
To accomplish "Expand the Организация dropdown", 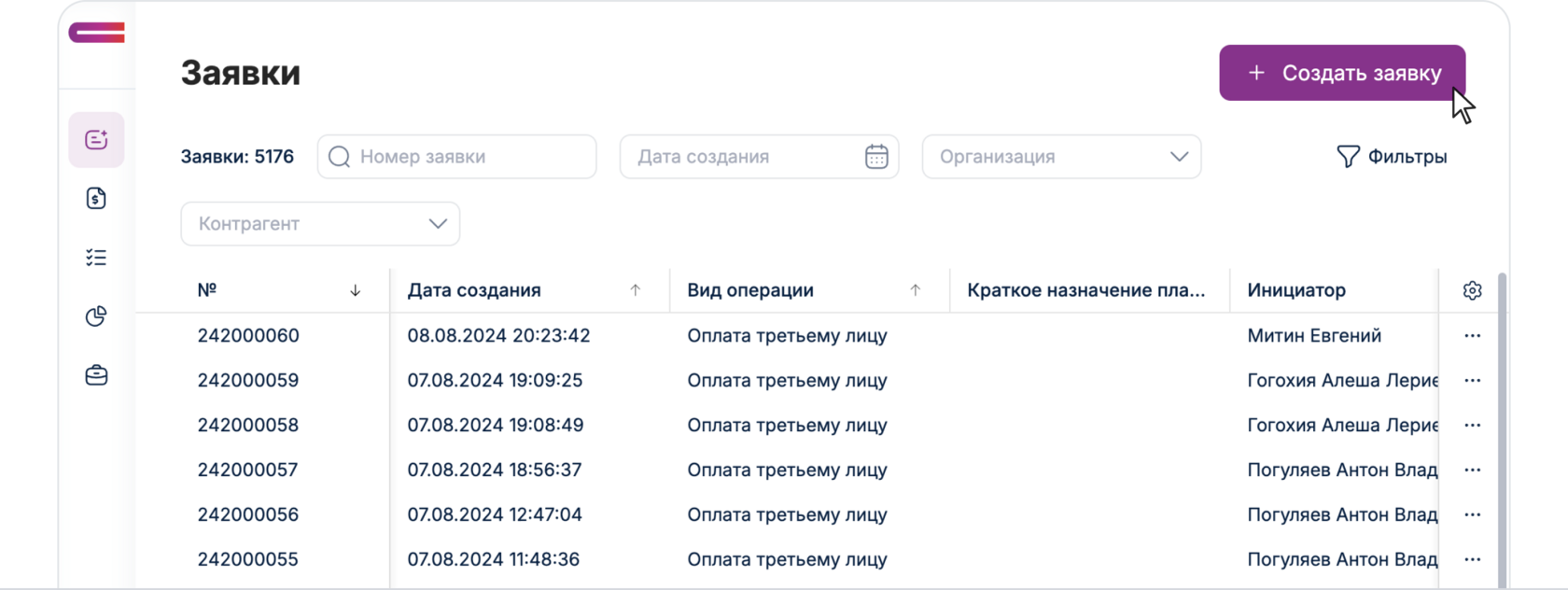I will [x=1179, y=157].
